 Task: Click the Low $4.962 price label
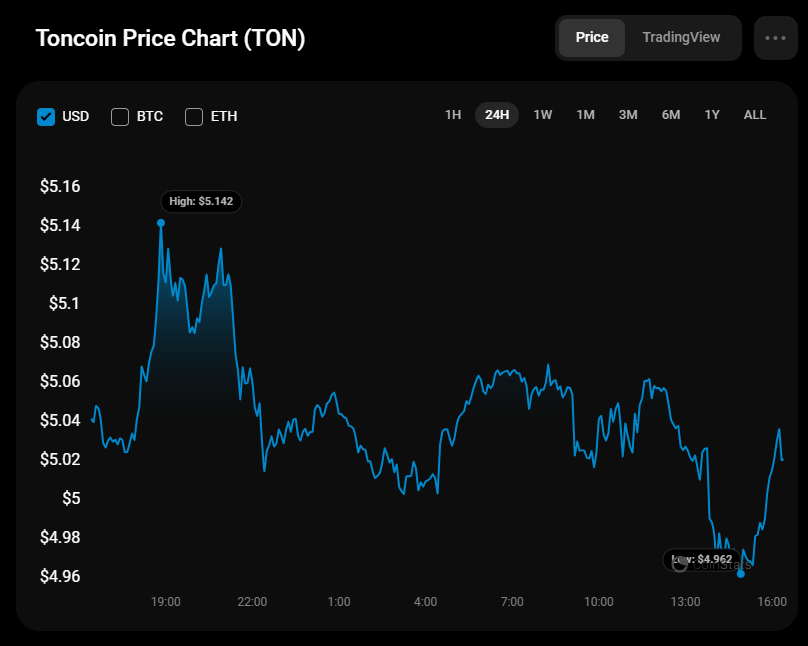(706, 559)
